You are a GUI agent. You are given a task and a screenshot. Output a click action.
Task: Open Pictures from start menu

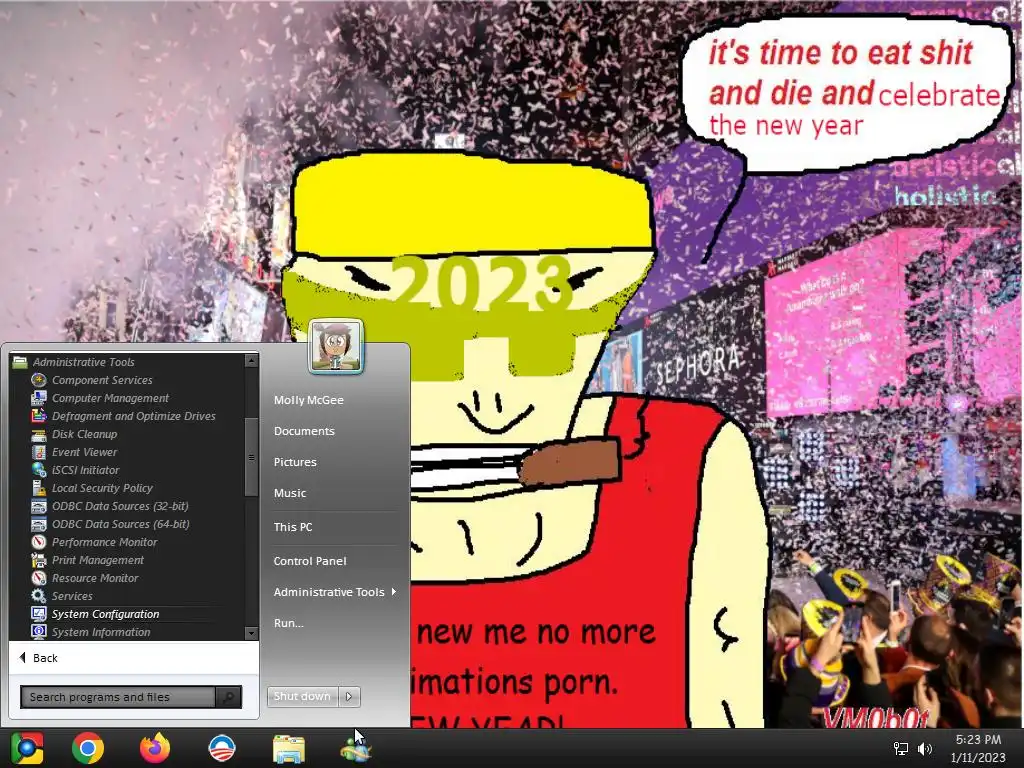tap(295, 462)
